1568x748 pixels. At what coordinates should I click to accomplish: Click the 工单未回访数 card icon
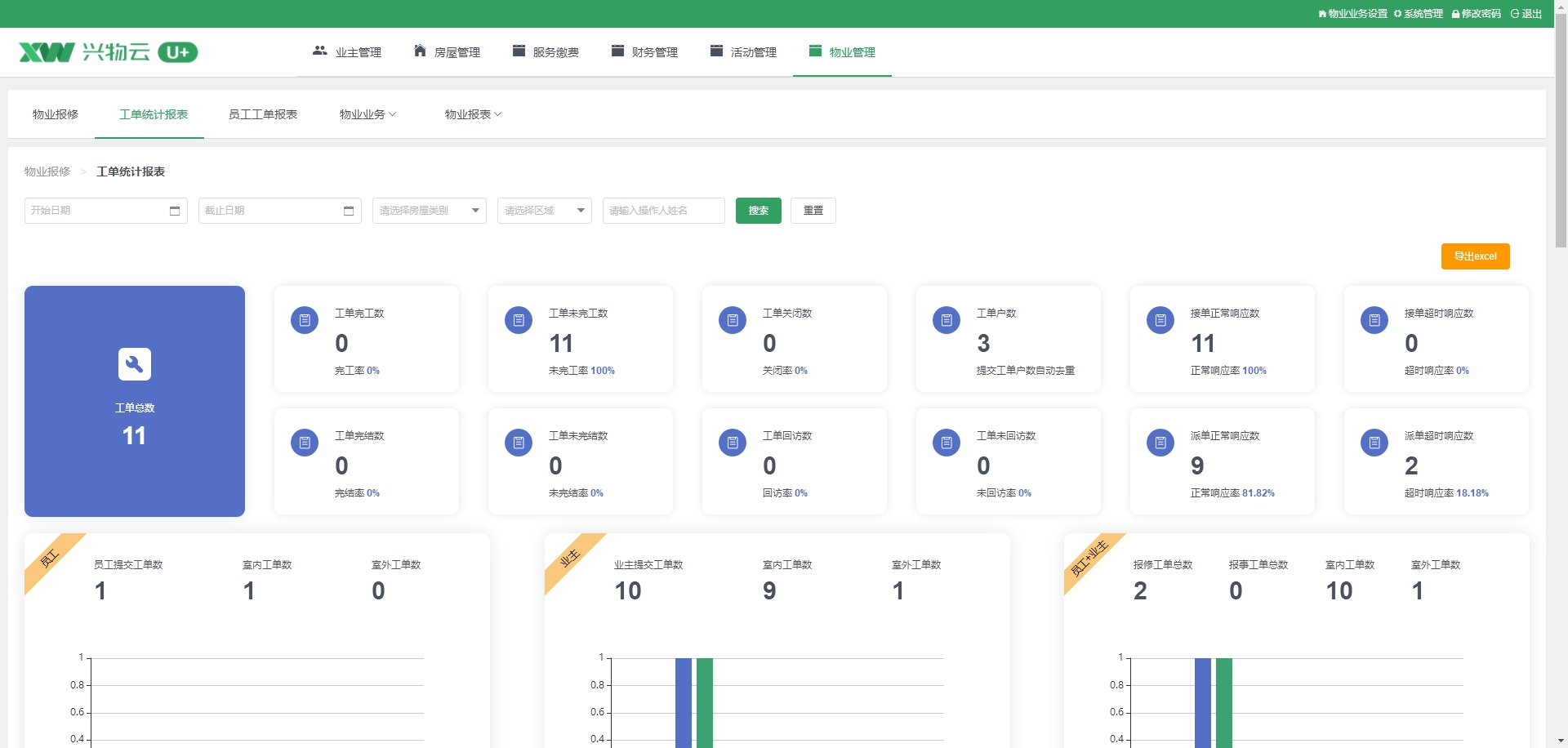click(x=947, y=443)
